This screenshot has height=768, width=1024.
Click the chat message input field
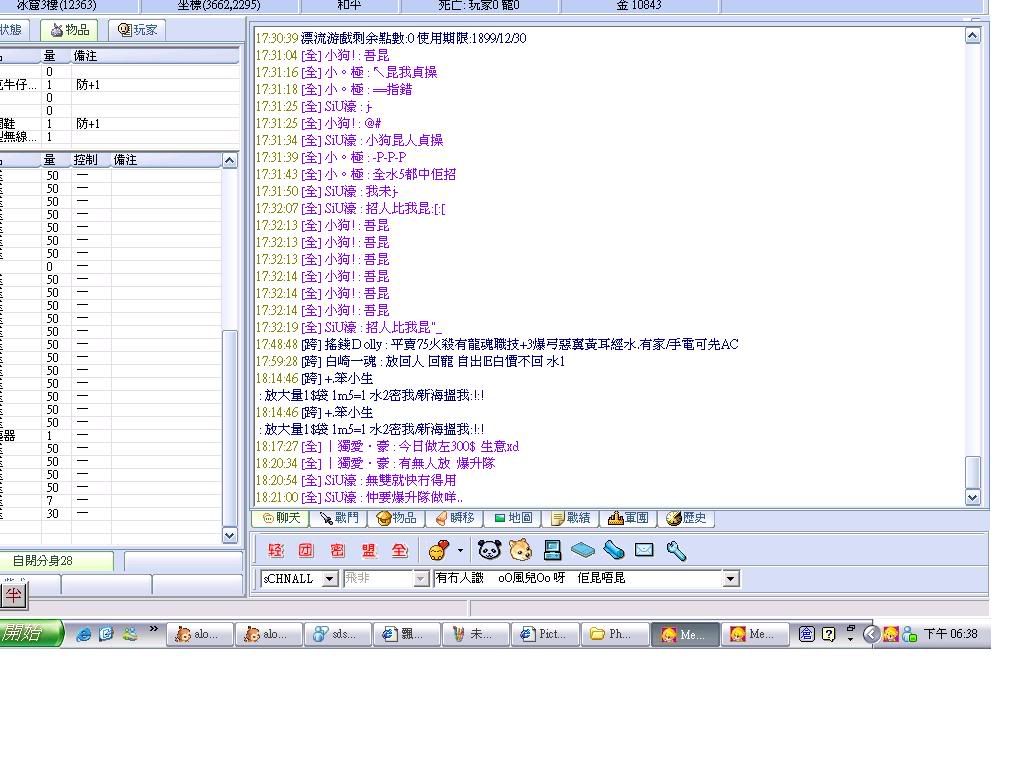578,579
